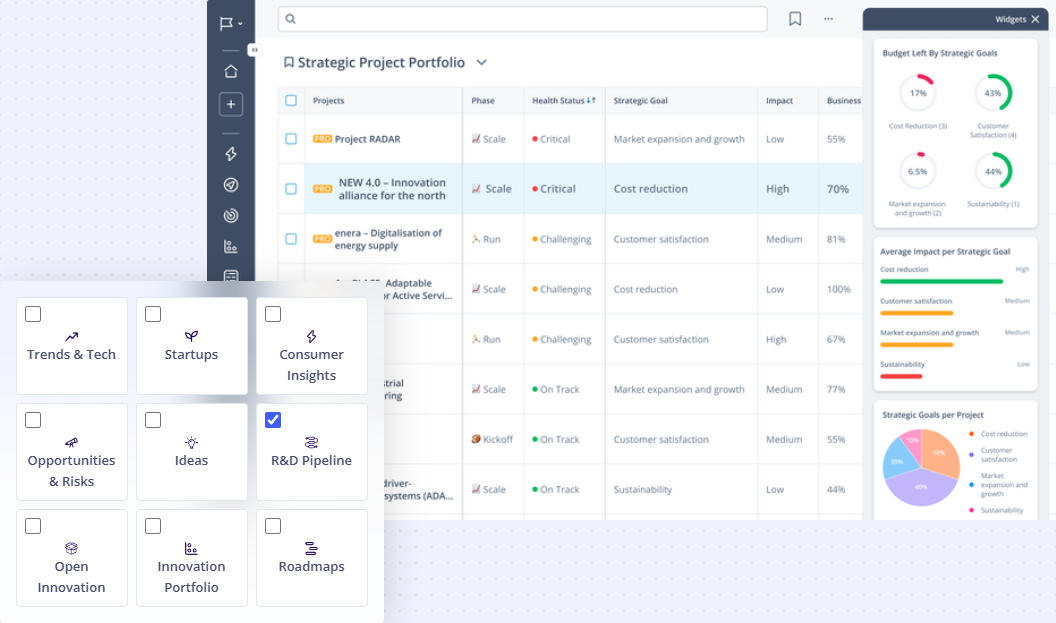The image size is (1056, 623).
Task: Click the Open Innovation box icon
Action: click(71, 548)
